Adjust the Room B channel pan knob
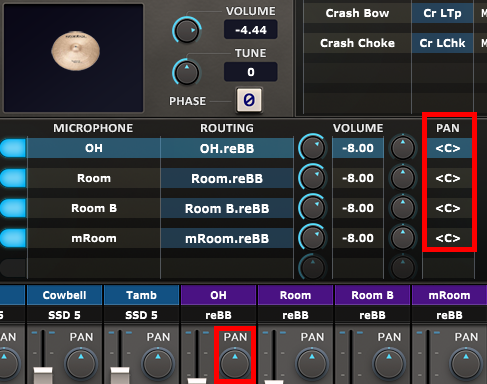The image size is (487, 384). pyautogui.click(x=389, y=365)
